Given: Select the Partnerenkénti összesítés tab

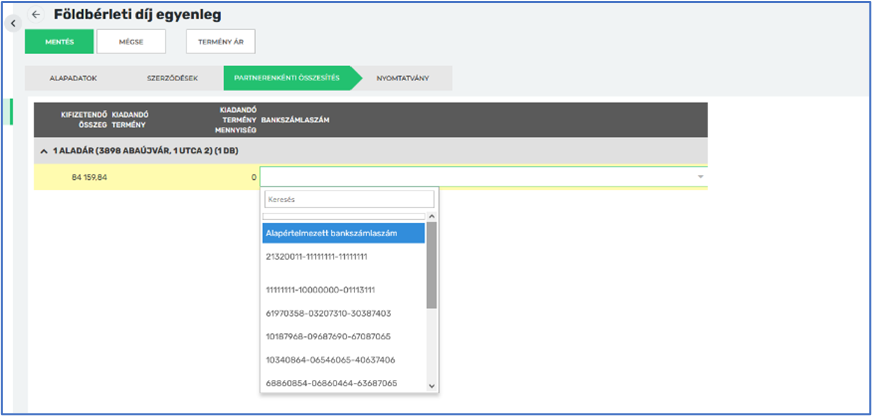Looking at the screenshot, I should pos(287,78).
